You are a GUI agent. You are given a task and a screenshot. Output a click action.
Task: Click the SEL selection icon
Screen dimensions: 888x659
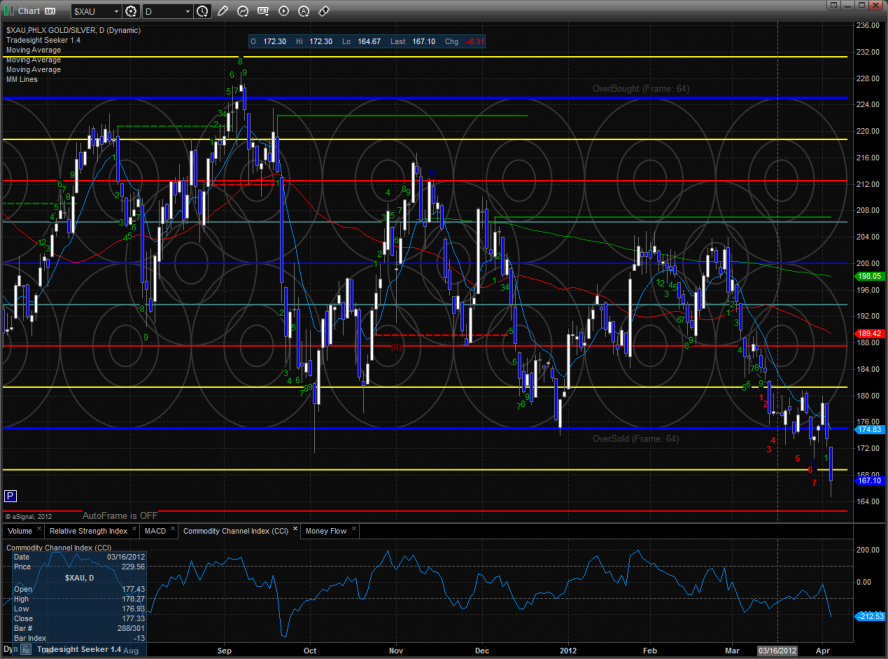click(x=264, y=11)
